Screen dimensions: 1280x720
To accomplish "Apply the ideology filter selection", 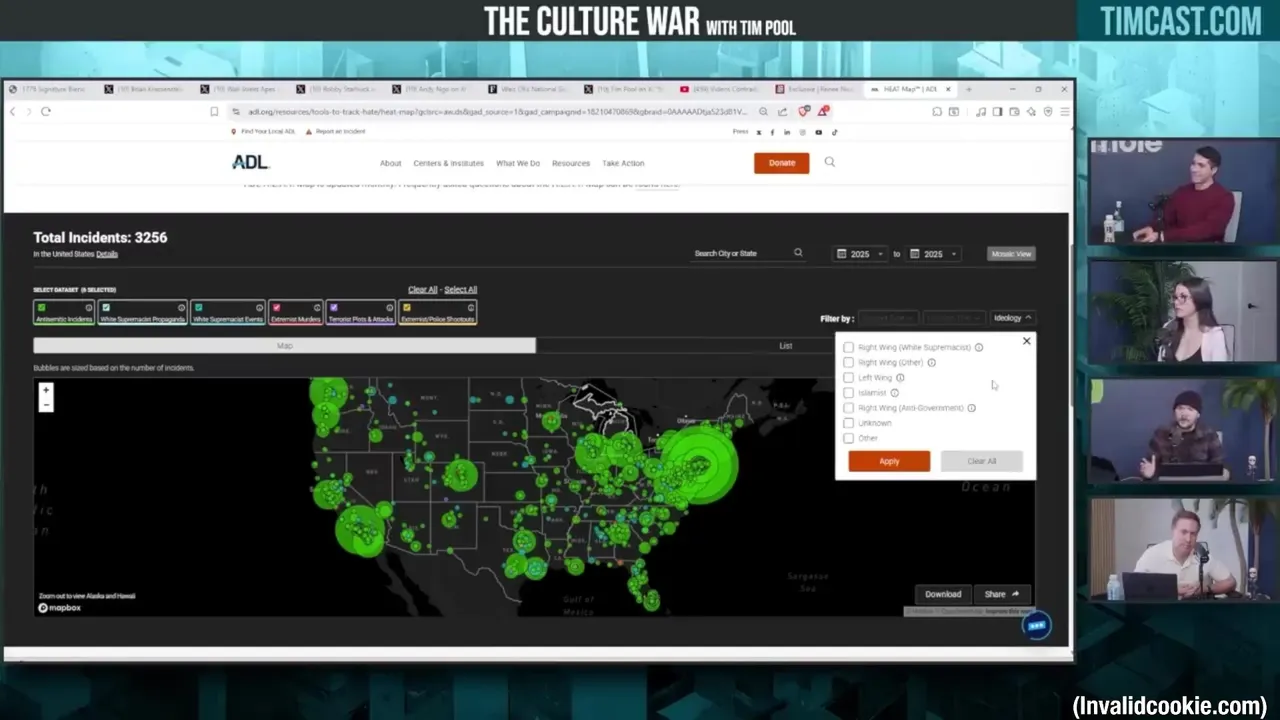I will pos(889,461).
